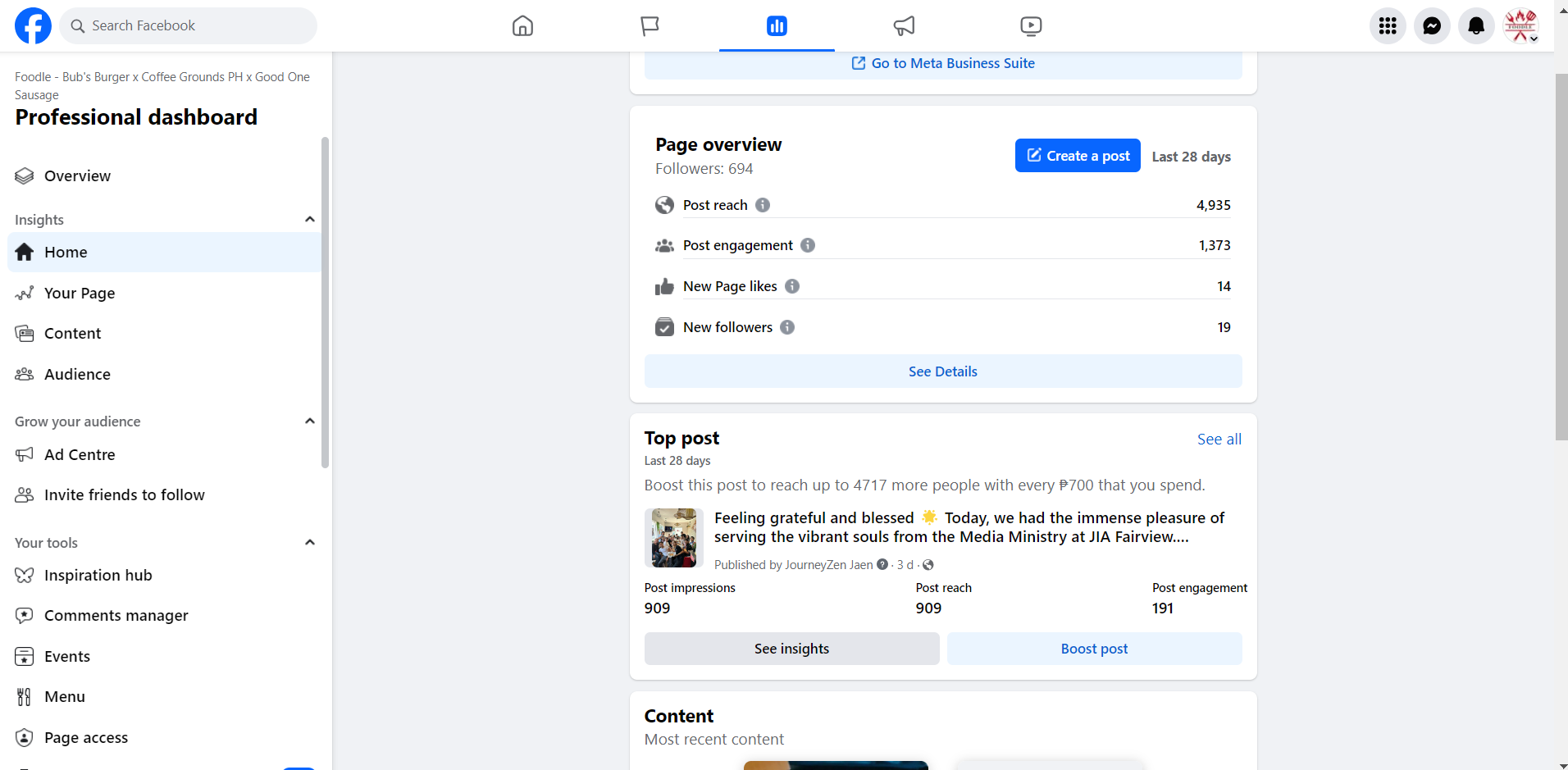Click the Followers: 694 text

[x=704, y=169]
